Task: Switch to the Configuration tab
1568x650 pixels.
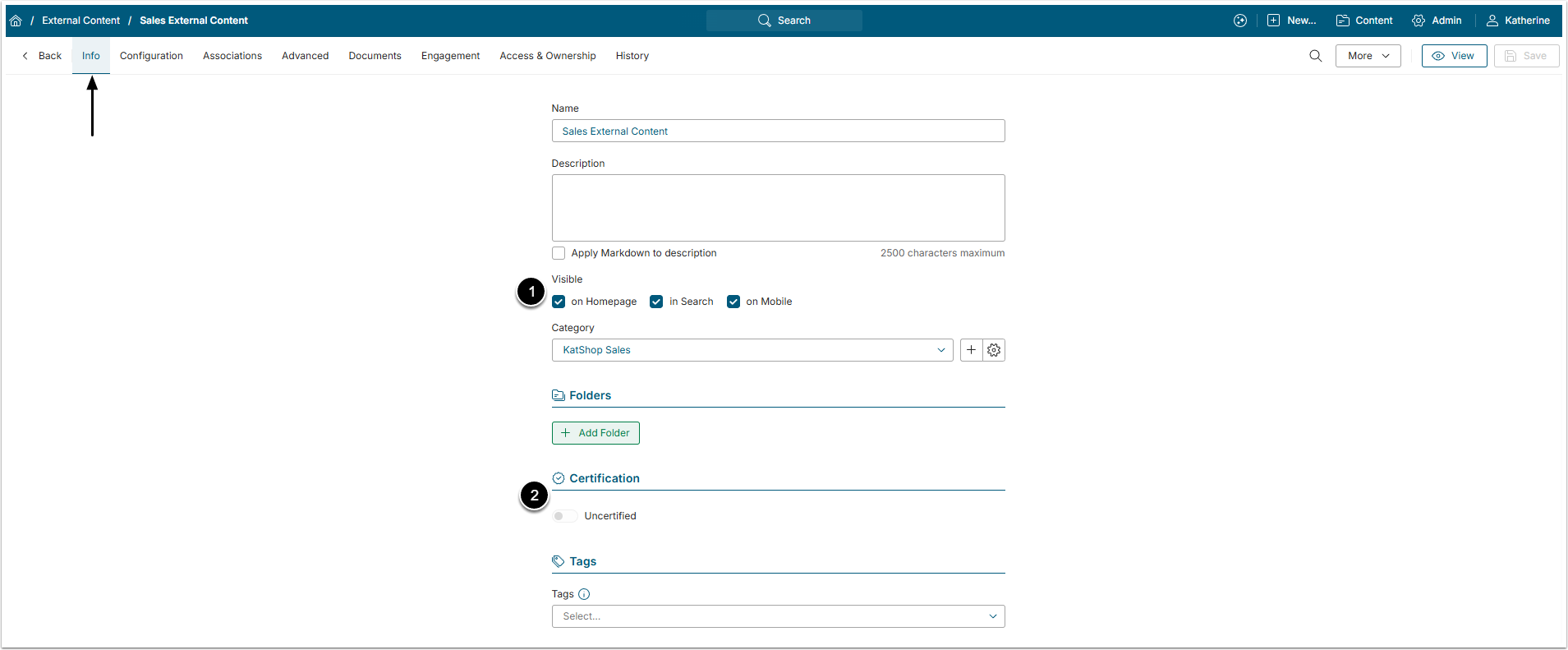Action: 151,56
